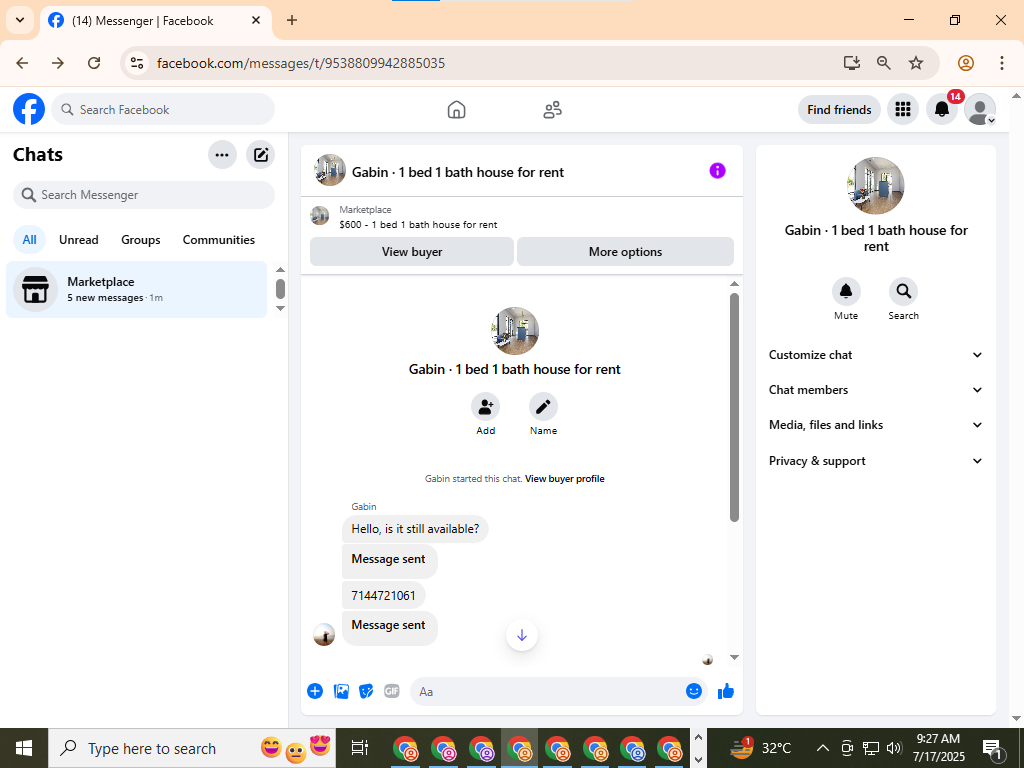Bookmark page with star icon
The width and height of the screenshot is (1024, 768).
click(916, 63)
